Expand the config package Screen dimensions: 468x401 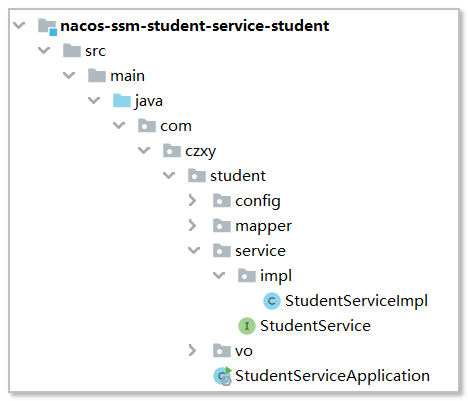click(x=192, y=200)
